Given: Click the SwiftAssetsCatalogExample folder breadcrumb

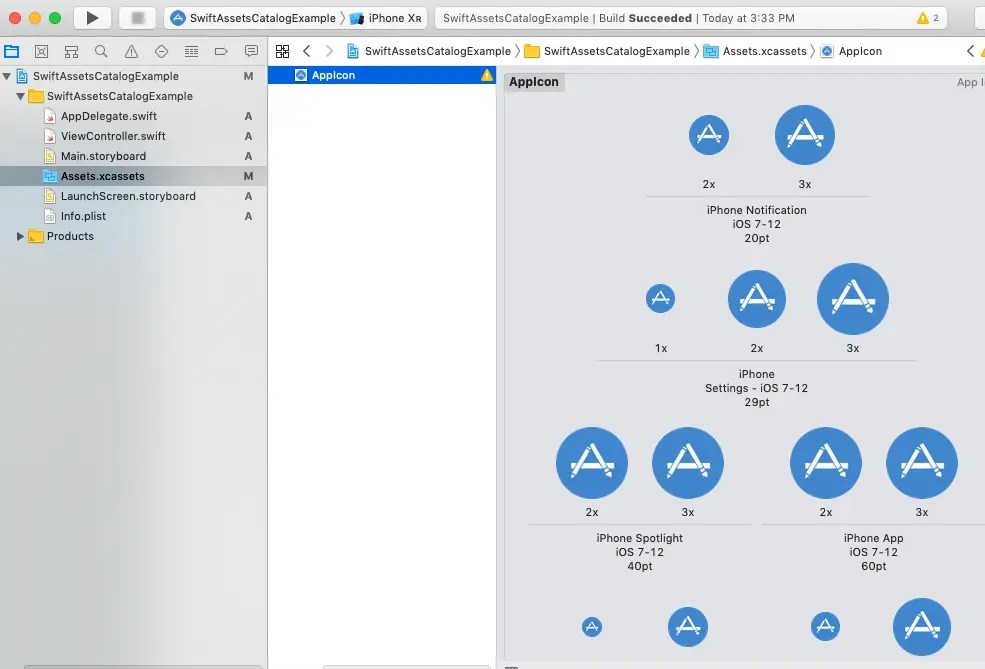Looking at the screenshot, I should coord(607,51).
